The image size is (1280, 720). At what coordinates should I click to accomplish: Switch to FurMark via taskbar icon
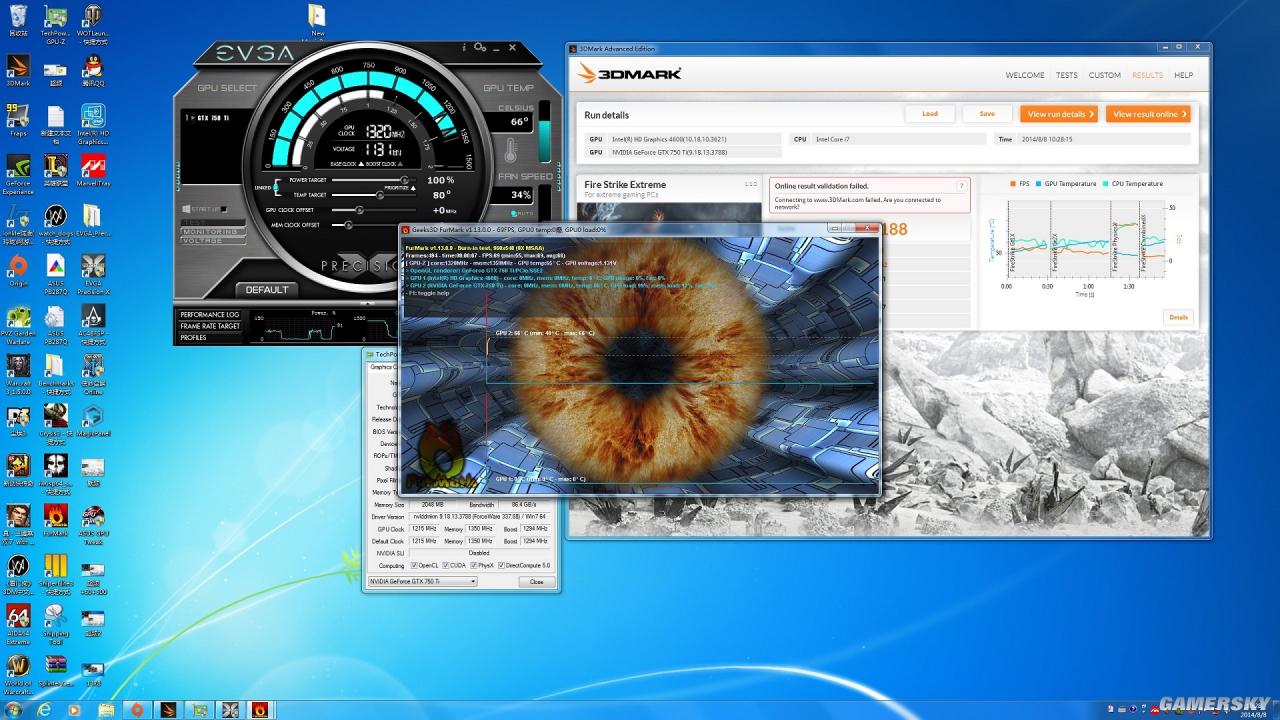click(x=259, y=709)
